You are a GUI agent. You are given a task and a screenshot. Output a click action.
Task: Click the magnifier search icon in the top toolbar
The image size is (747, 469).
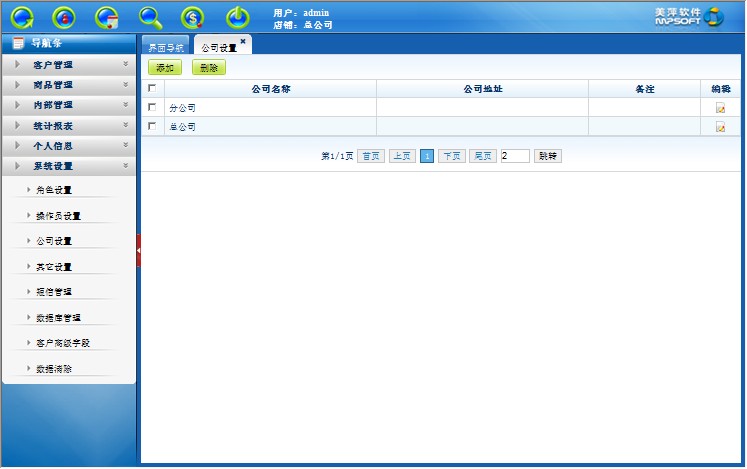[150, 16]
